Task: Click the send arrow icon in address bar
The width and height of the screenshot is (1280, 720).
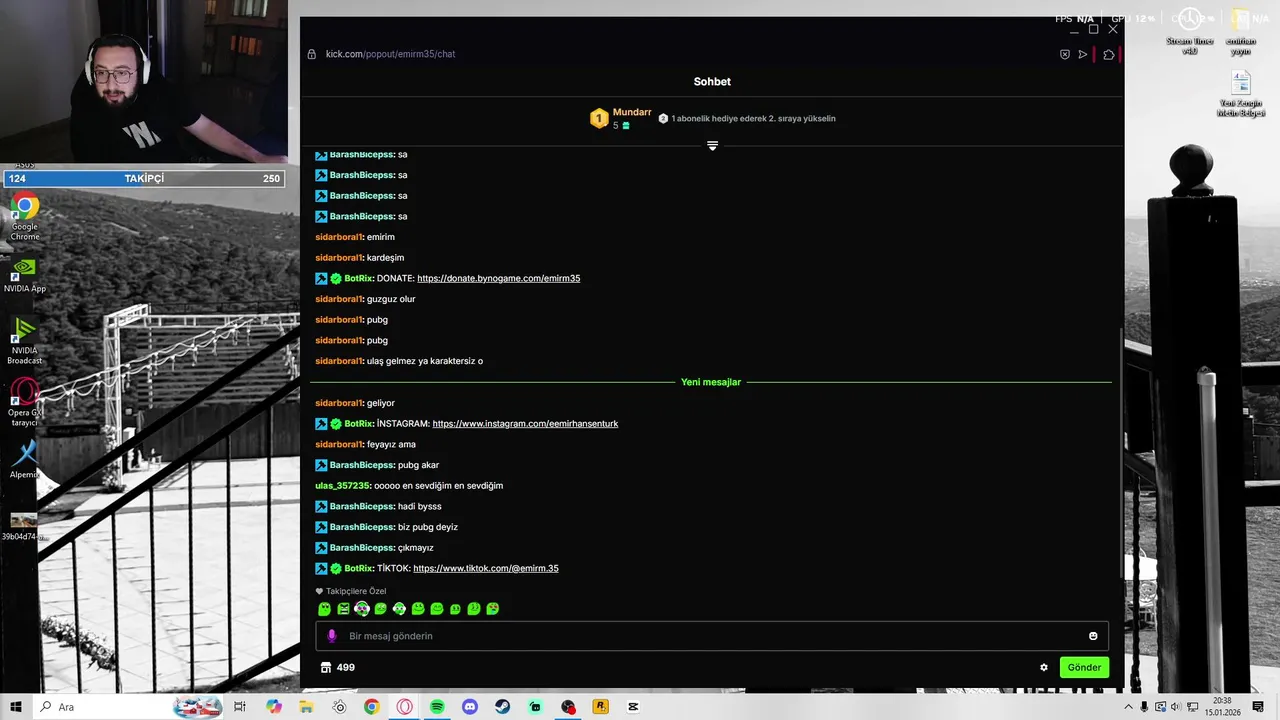Action: (1083, 54)
